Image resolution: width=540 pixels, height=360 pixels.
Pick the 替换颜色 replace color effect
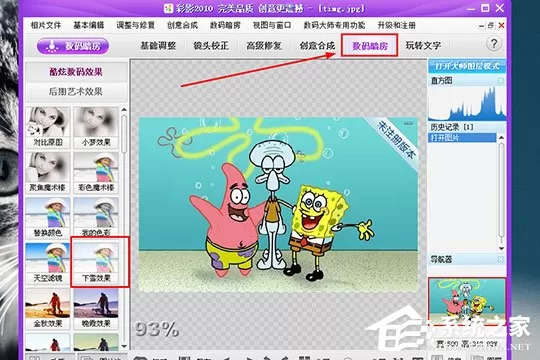click(x=48, y=217)
